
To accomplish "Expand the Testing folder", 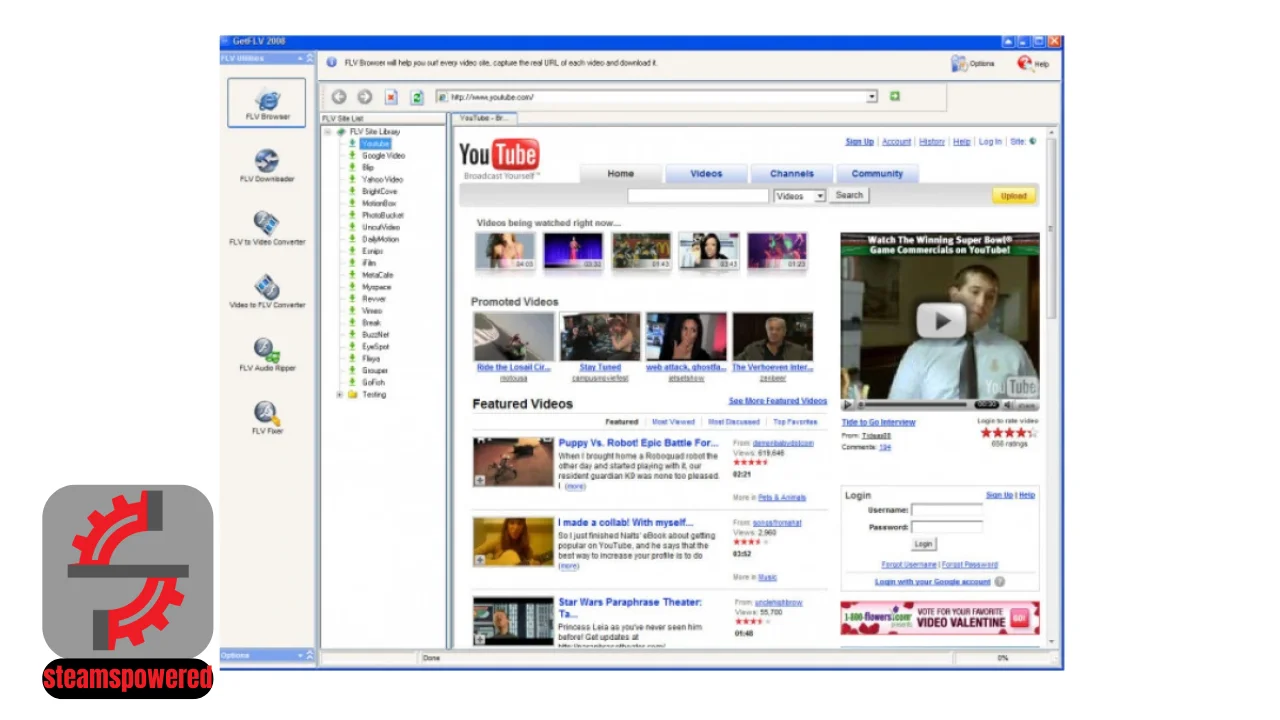I will tap(340, 394).
